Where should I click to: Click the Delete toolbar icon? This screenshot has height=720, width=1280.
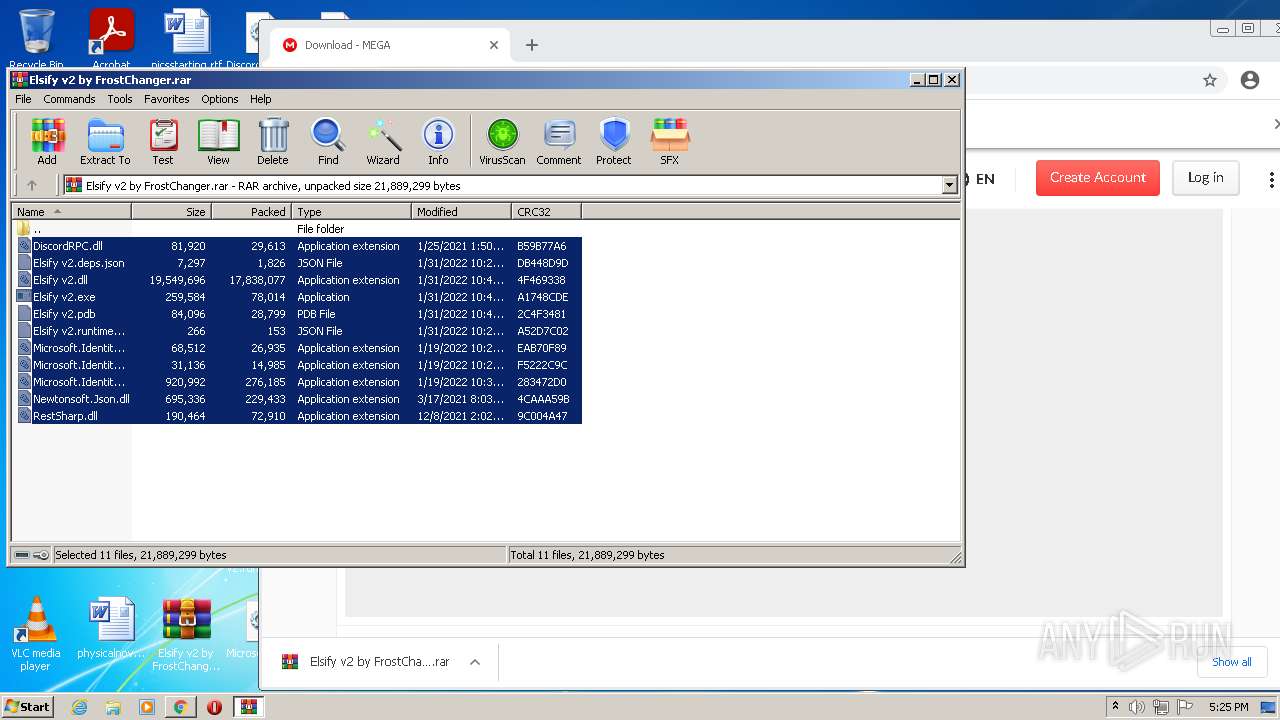pos(273,141)
